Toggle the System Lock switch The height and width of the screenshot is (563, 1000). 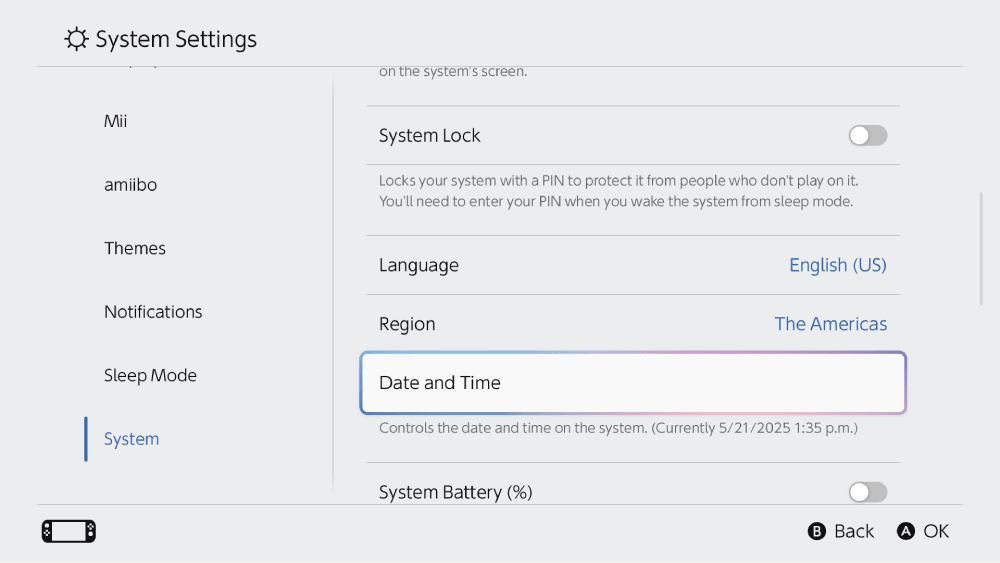[867, 136]
